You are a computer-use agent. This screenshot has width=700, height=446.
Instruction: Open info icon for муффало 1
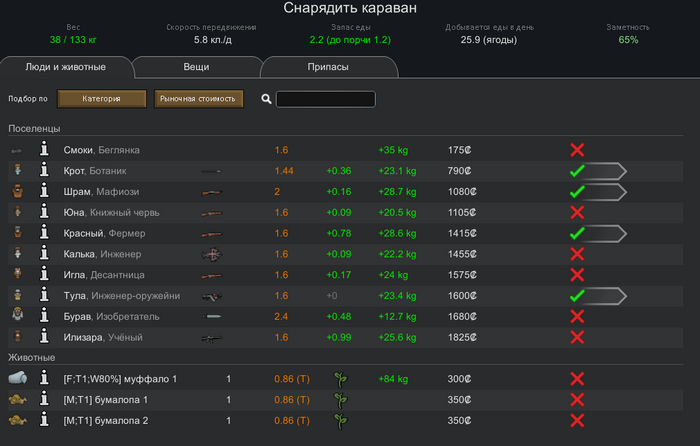(x=44, y=379)
